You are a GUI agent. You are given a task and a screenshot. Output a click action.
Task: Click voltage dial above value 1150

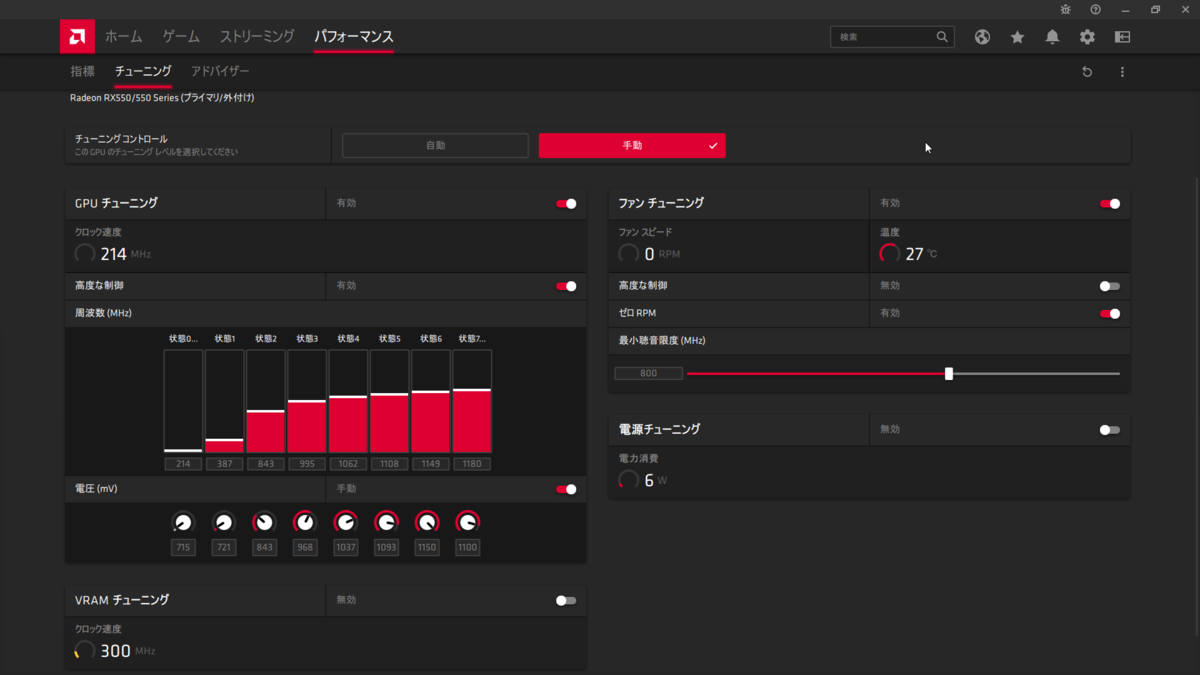click(x=427, y=522)
